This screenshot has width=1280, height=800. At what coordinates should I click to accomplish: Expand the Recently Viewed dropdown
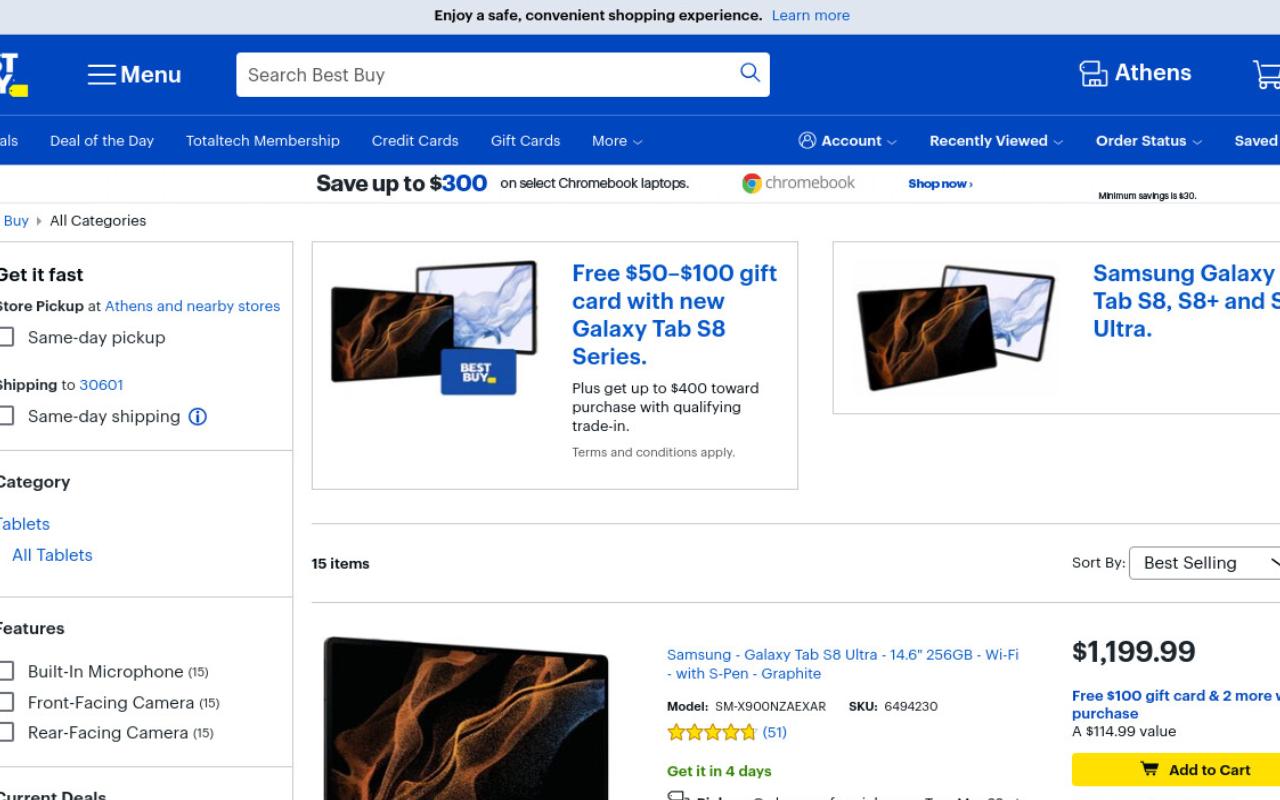[996, 141]
